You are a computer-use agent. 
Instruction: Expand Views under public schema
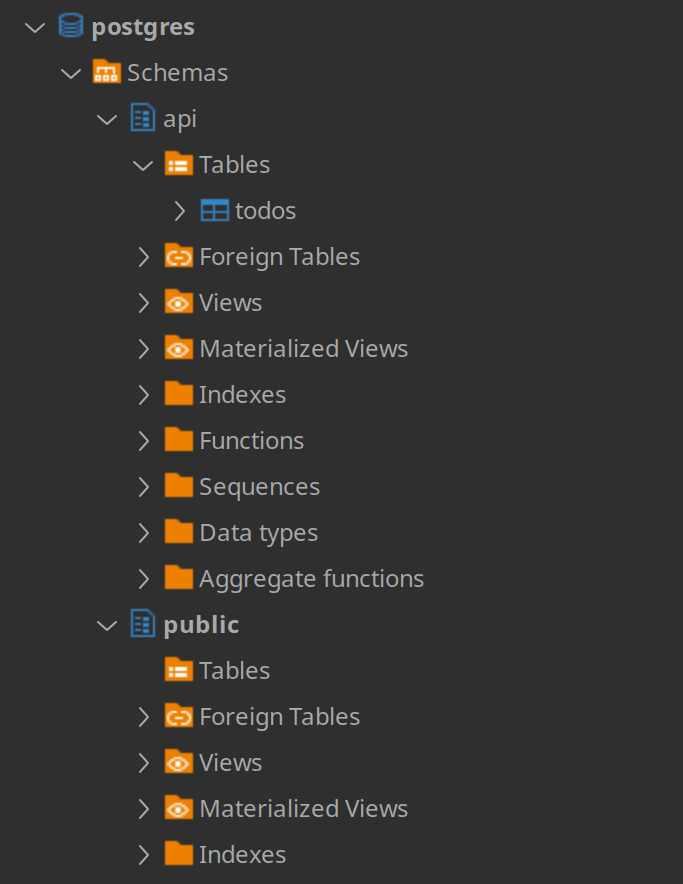144,763
